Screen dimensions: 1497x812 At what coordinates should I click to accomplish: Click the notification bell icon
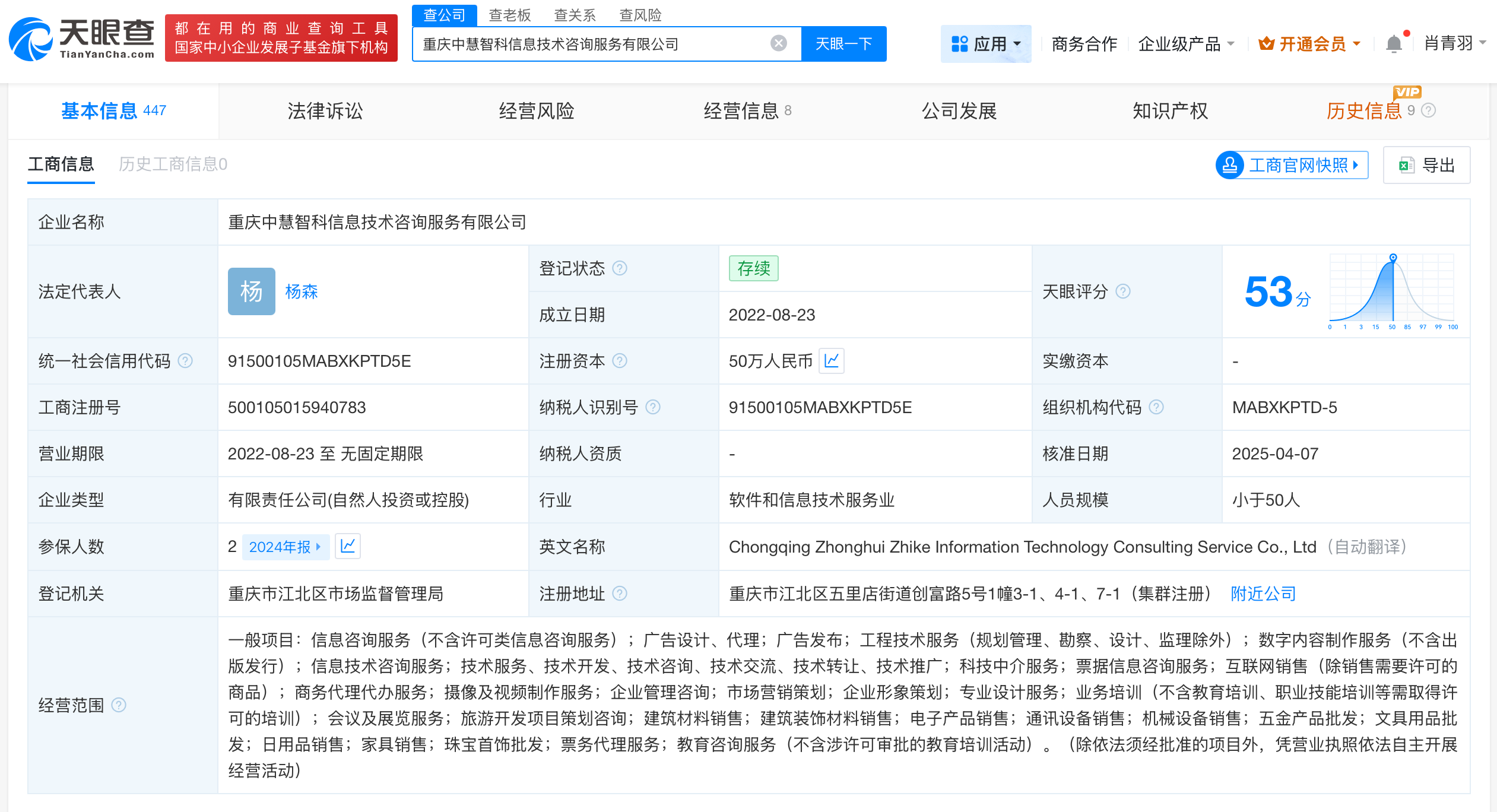pos(1393,43)
